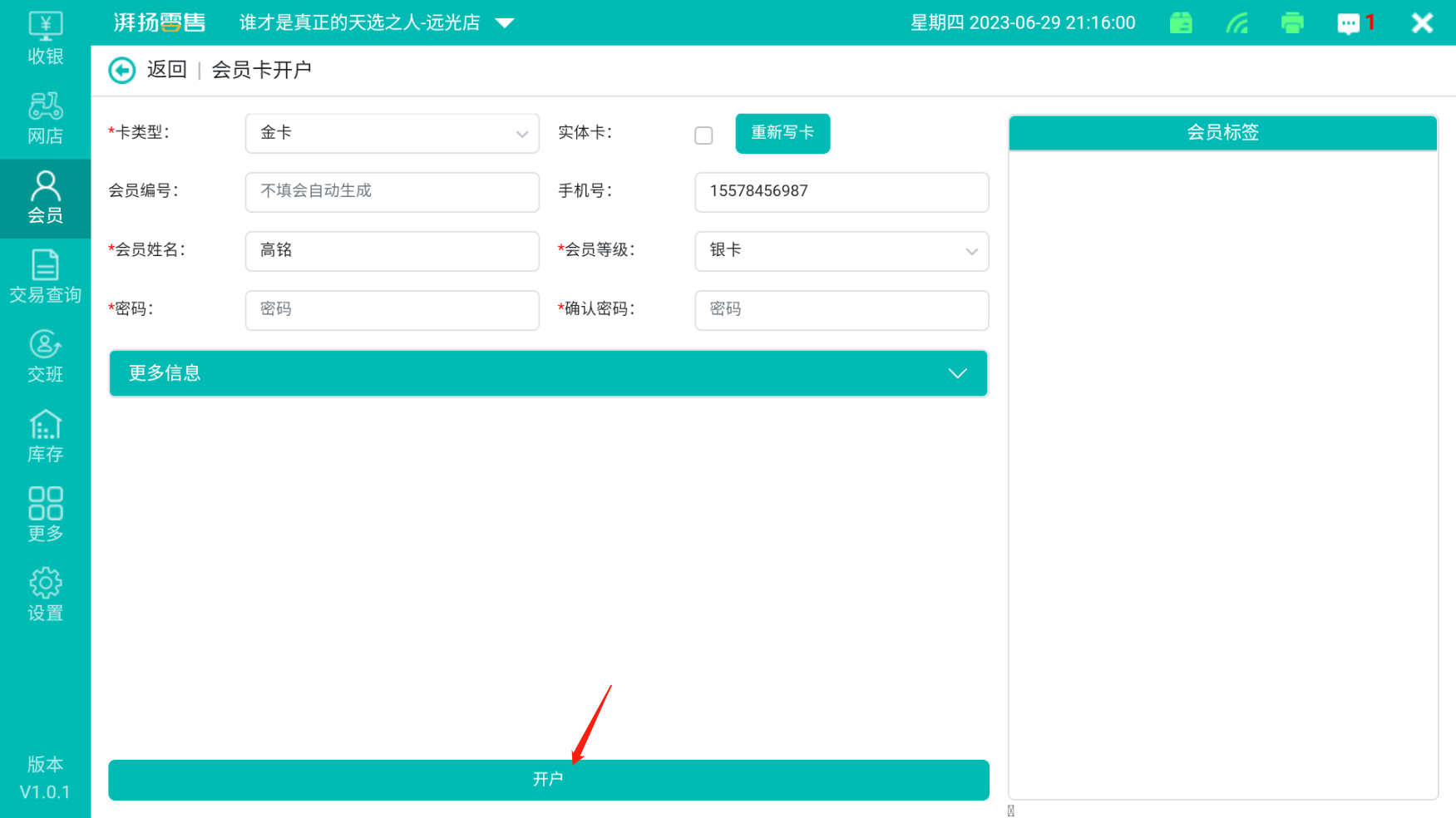Click the 重新写卡 button
Viewport: 1456px width, 818px height.
[782, 133]
